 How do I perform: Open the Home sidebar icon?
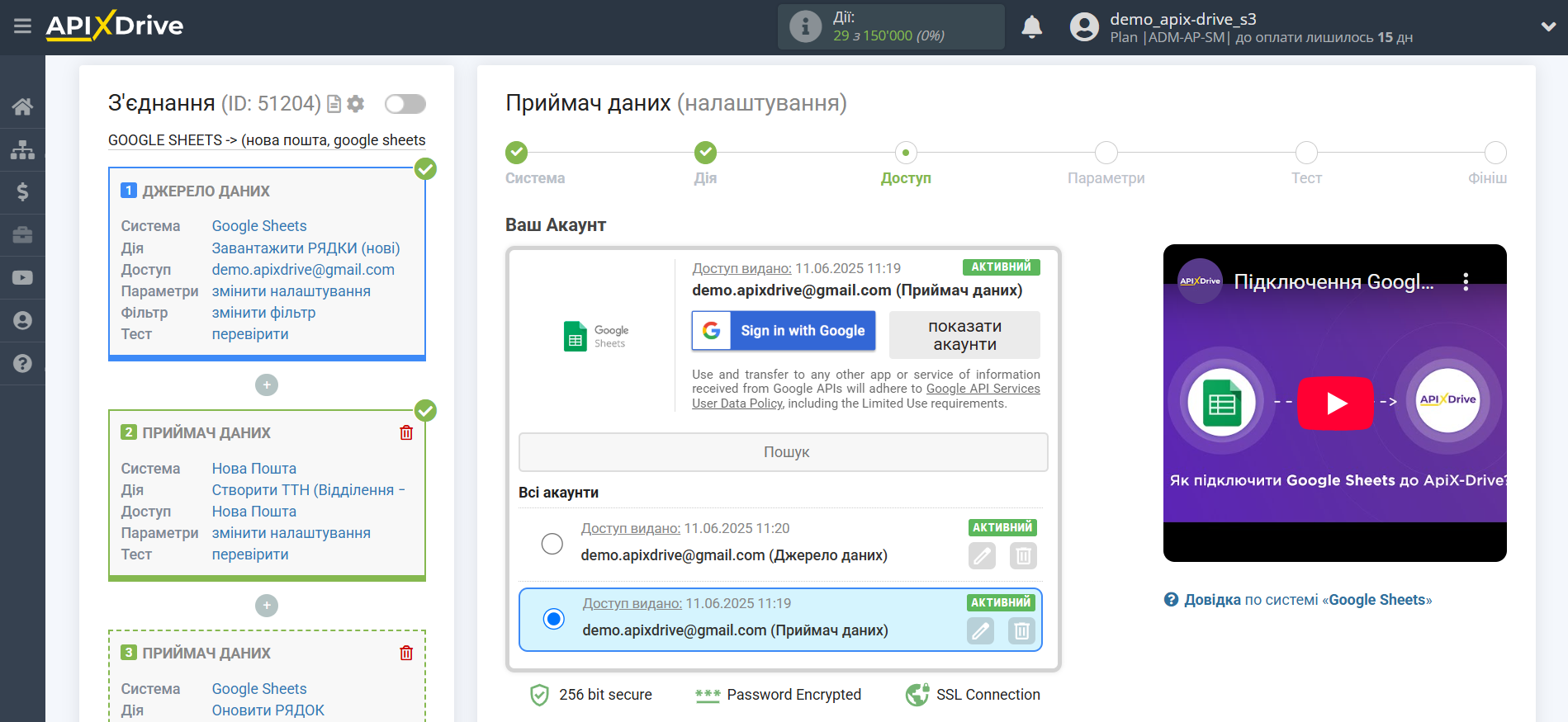click(22, 106)
